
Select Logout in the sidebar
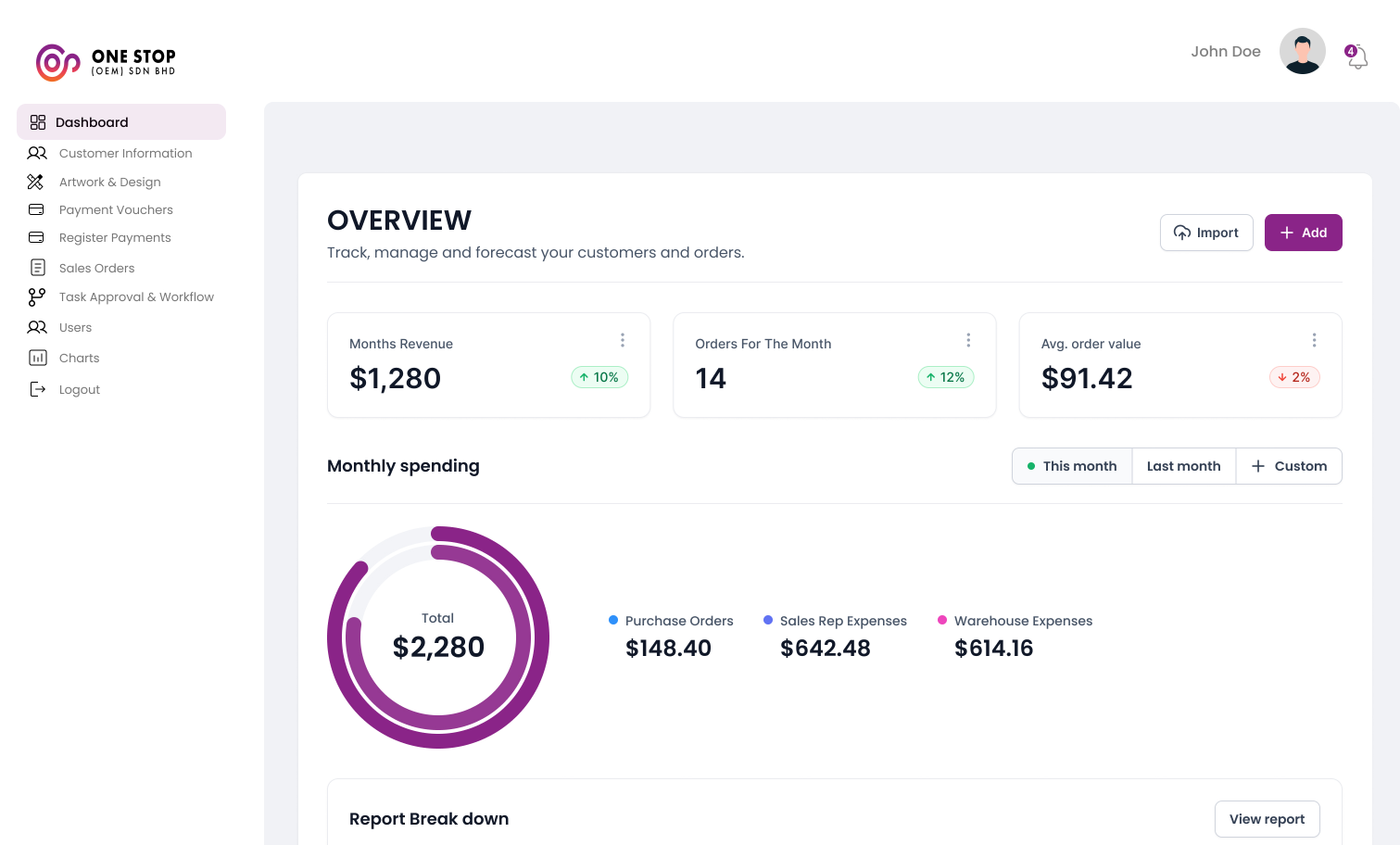(x=80, y=389)
